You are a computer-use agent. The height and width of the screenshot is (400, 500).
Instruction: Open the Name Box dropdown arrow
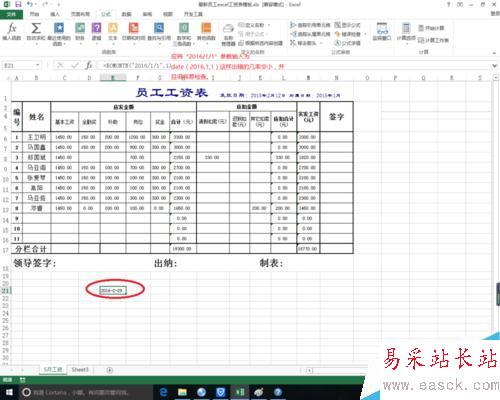[38, 65]
